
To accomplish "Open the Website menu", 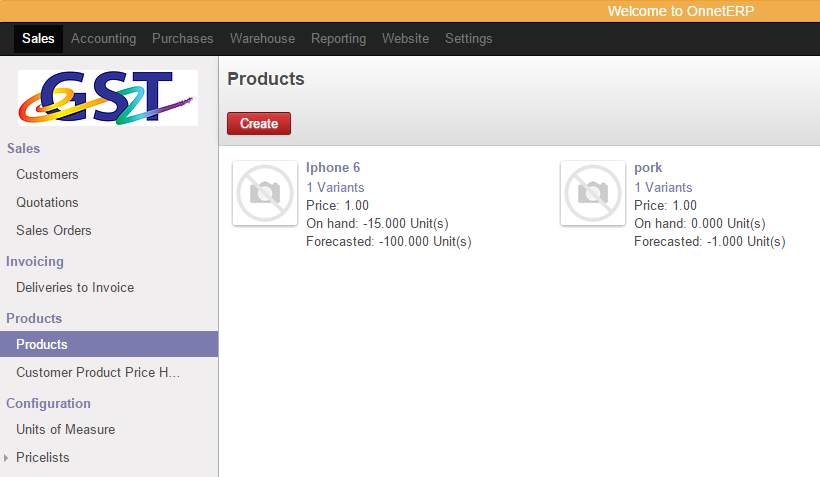I will [405, 39].
